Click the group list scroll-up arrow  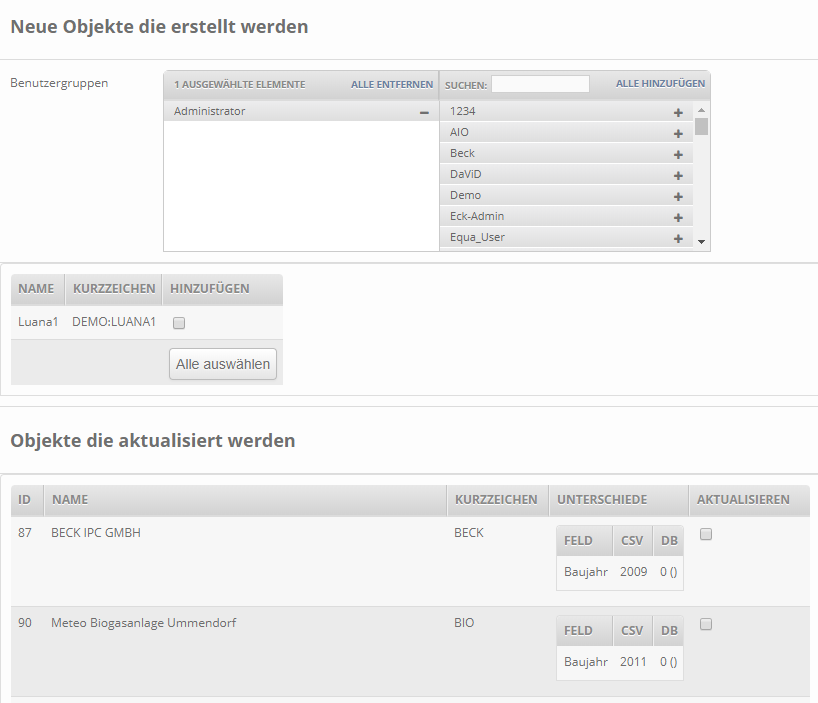[702, 110]
